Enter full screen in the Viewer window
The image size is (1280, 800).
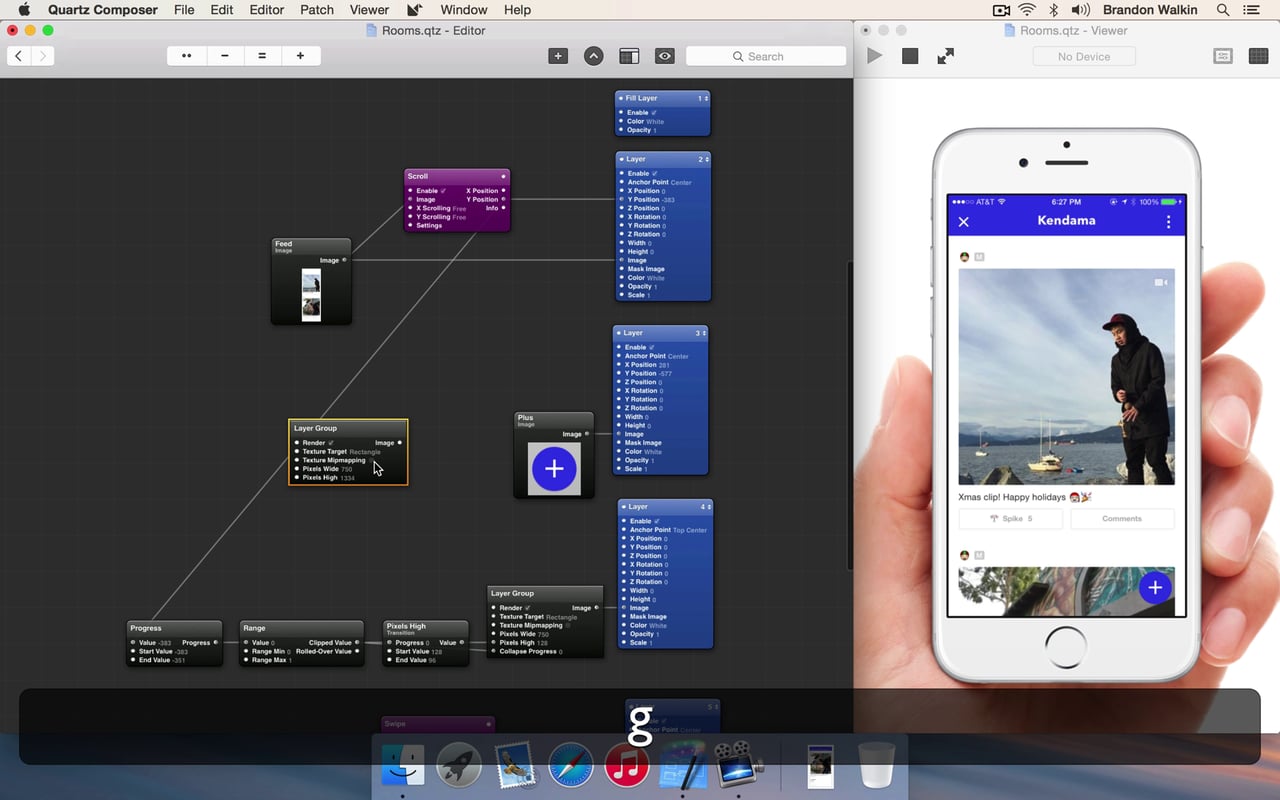pyautogui.click(x=945, y=56)
